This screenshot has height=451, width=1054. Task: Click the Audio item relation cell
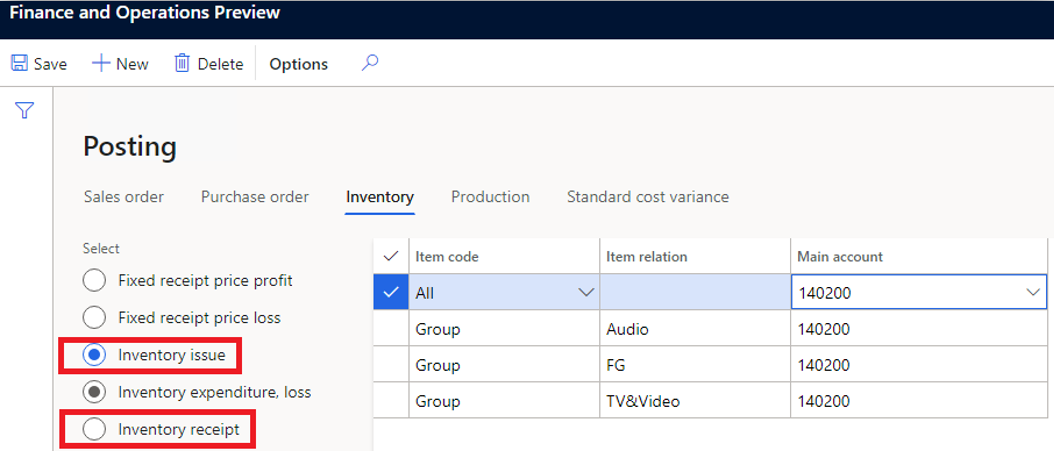tap(694, 329)
